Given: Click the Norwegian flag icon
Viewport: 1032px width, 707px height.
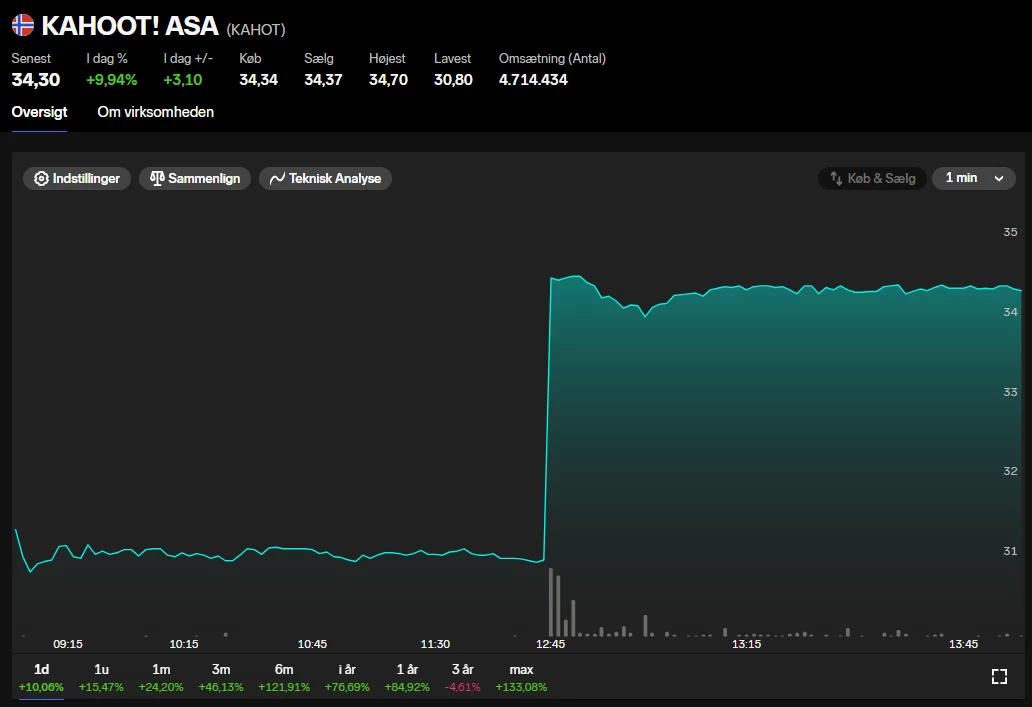Looking at the screenshot, I should pyautogui.click(x=22, y=26).
